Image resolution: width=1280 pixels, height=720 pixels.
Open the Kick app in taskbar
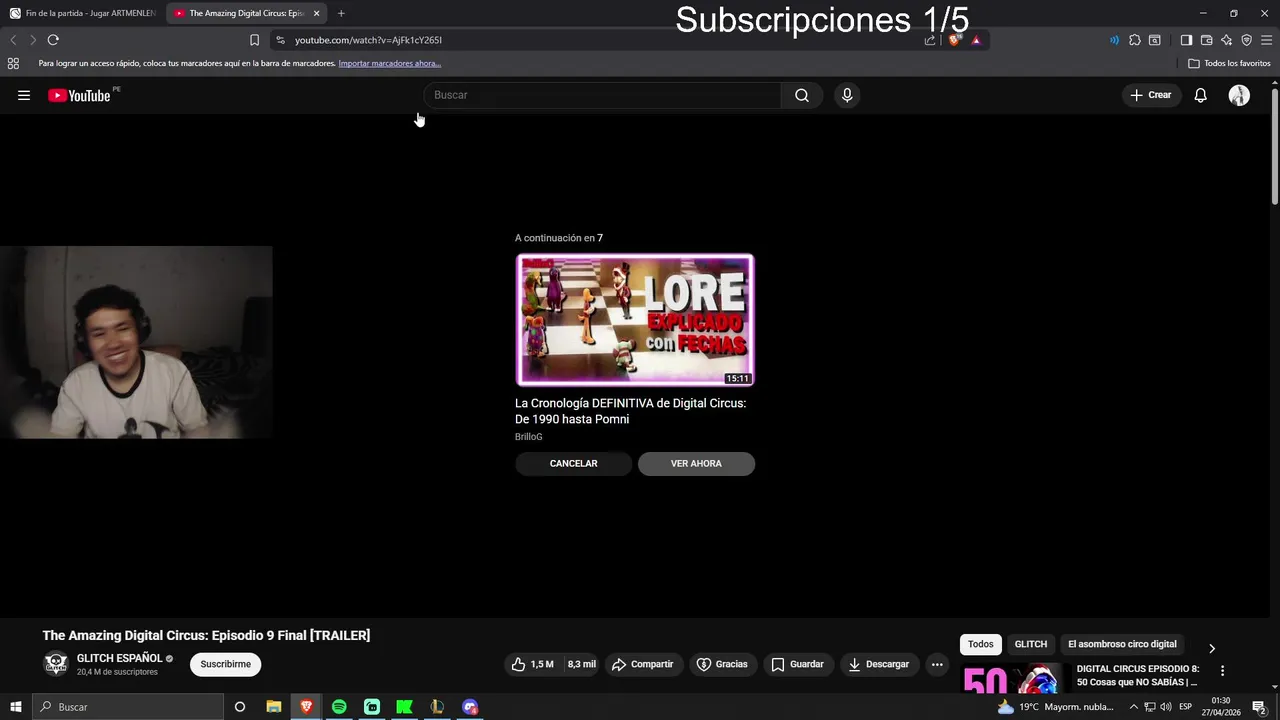pos(404,707)
